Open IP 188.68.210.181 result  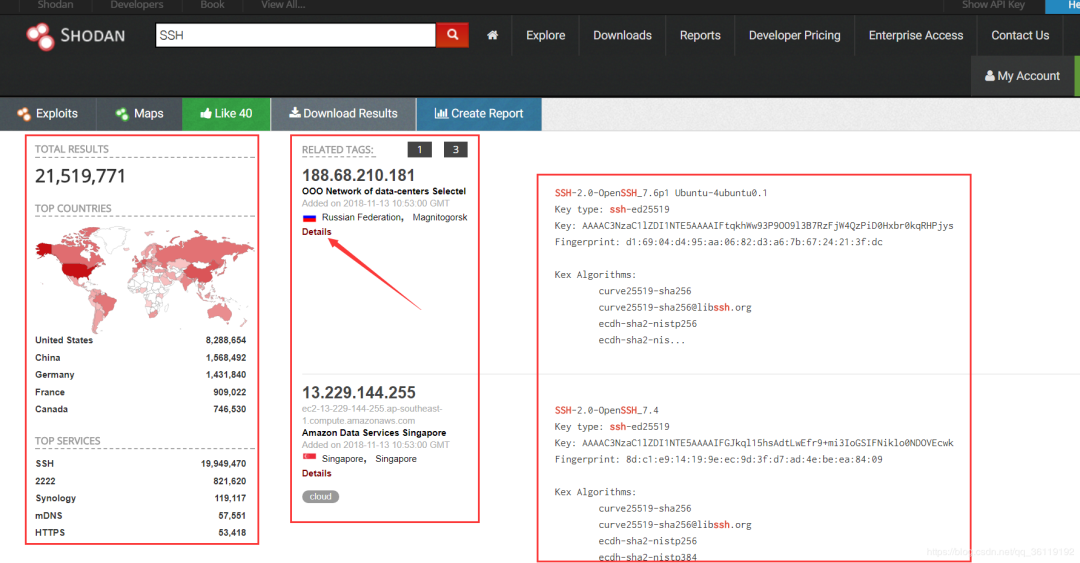tap(358, 175)
